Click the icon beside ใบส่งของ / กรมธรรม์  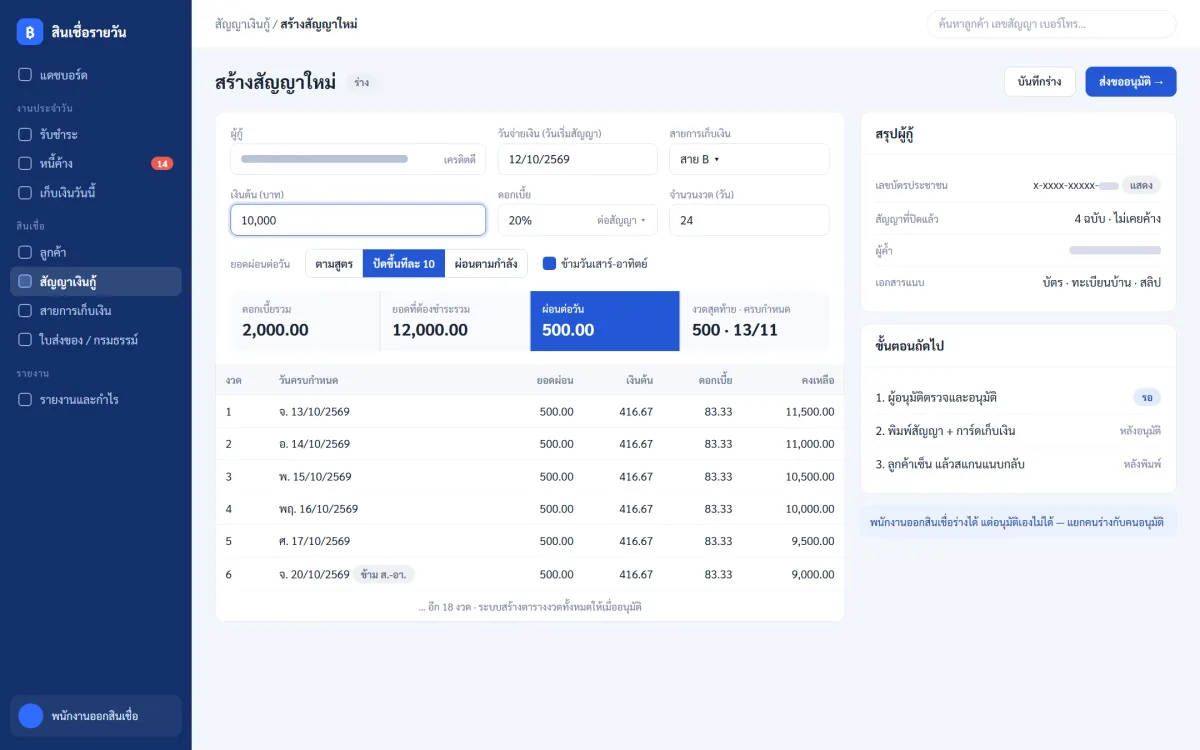25,340
